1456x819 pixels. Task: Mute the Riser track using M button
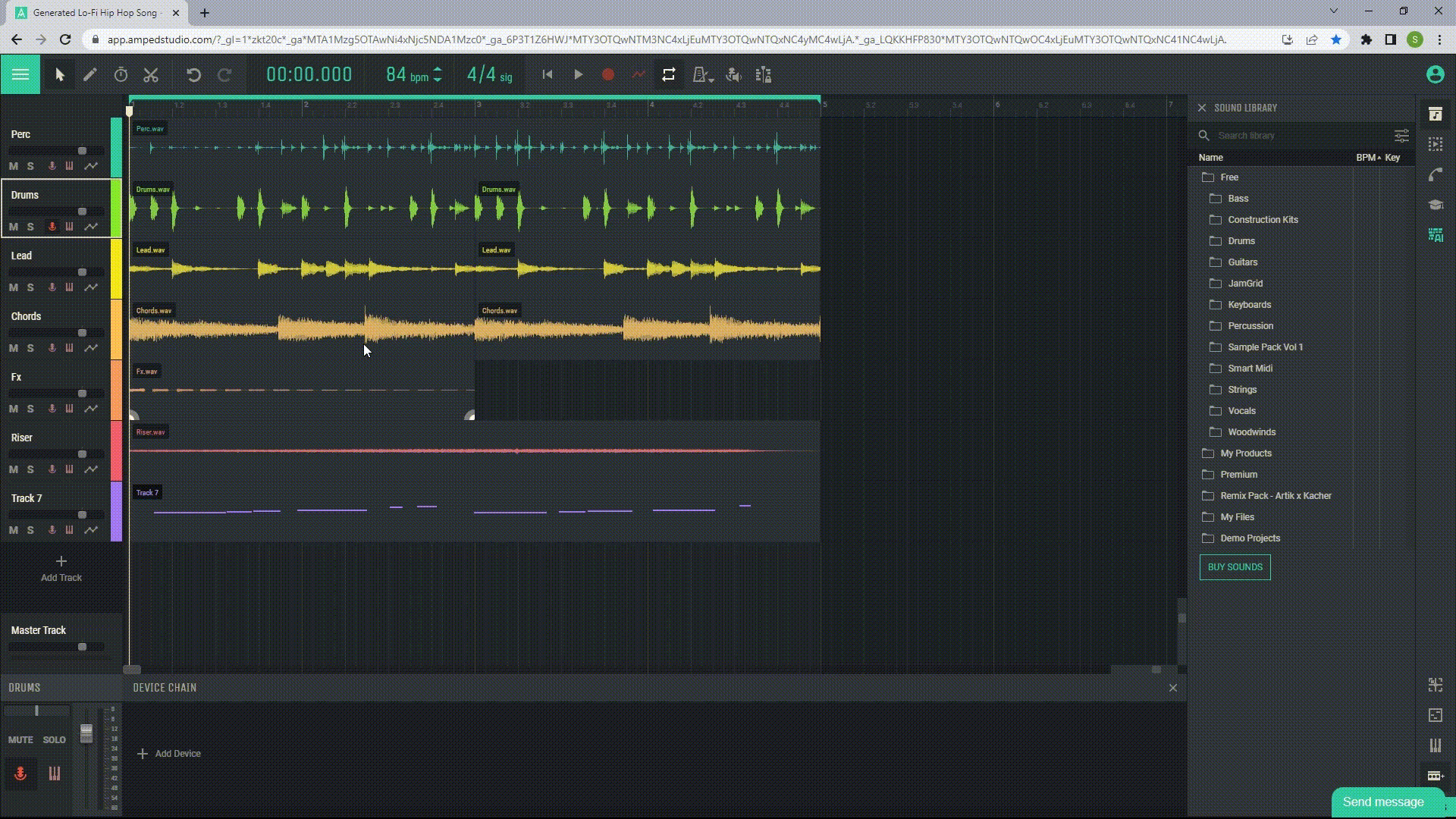13,468
